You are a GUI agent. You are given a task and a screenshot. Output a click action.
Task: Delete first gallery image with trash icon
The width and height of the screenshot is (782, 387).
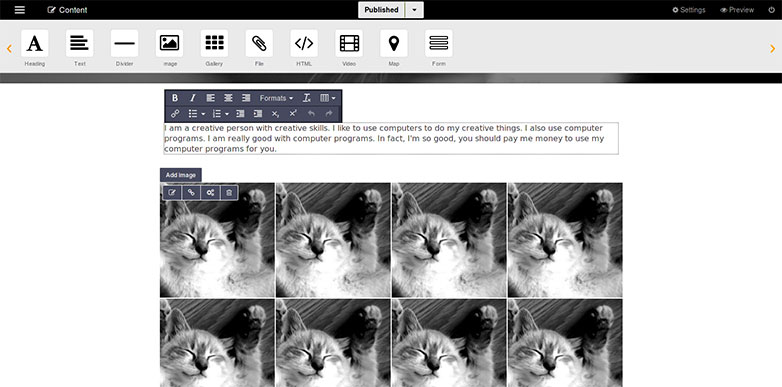click(x=229, y=193)
